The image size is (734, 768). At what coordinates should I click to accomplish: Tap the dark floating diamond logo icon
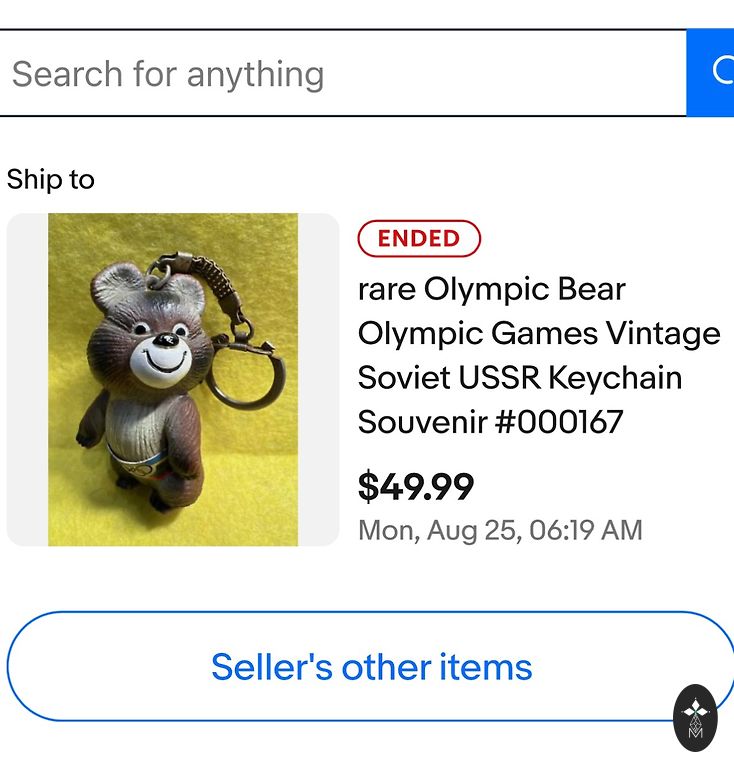[695, 717]
